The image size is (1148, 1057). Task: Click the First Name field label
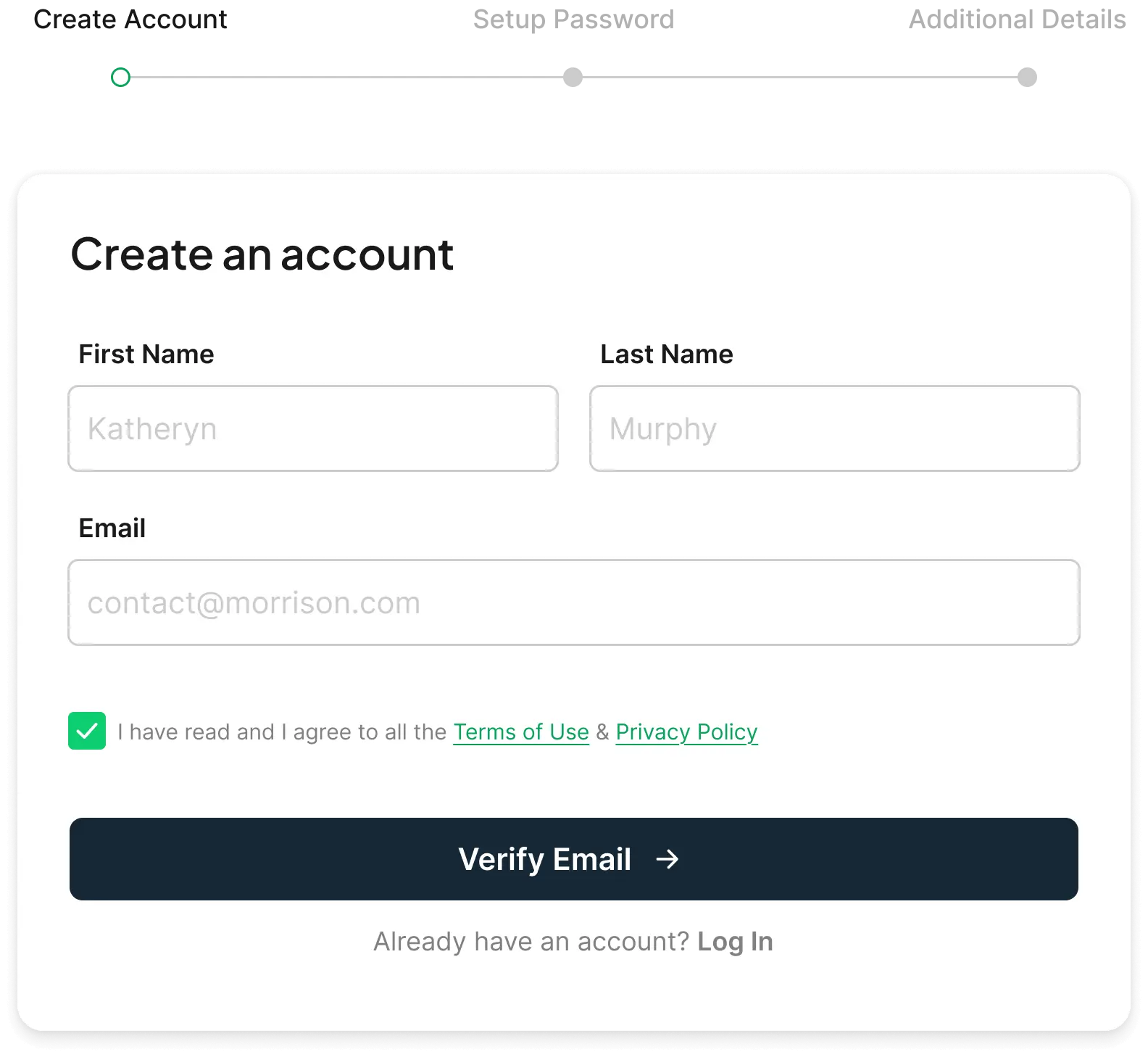pyautogui.click(x=146, y=355)
